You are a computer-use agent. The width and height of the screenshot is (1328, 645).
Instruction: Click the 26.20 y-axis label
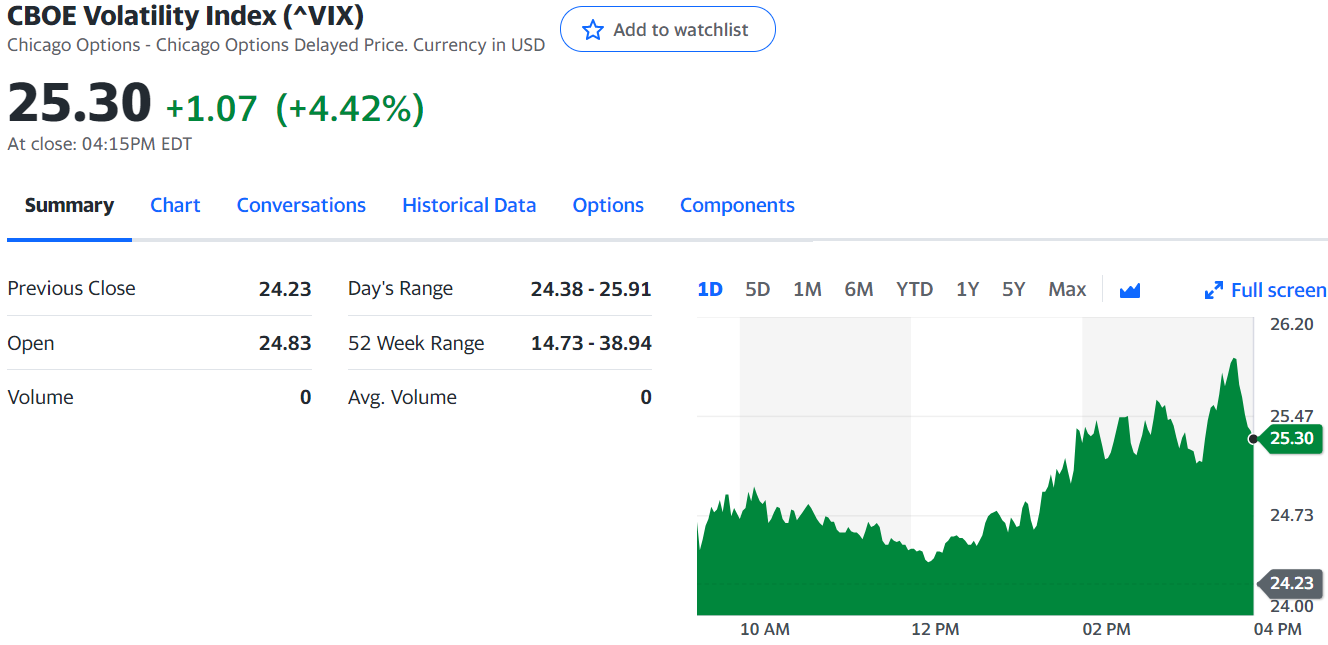[x=1291, y=324]
